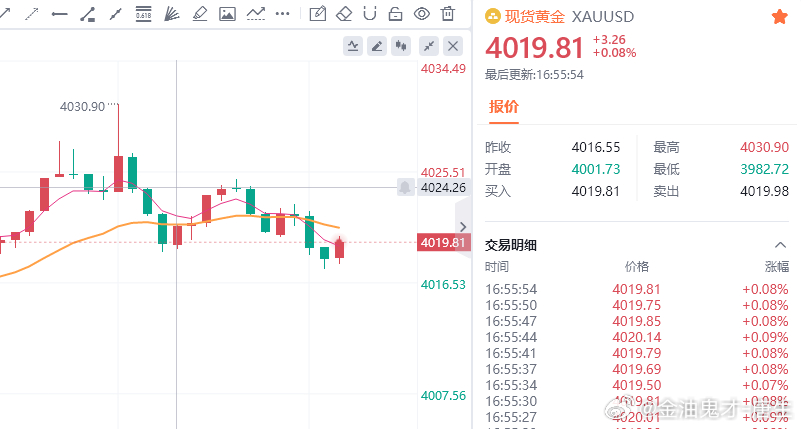Close the chart toolbar with X button
The image size is (801, 429).
tap(453, 46)
